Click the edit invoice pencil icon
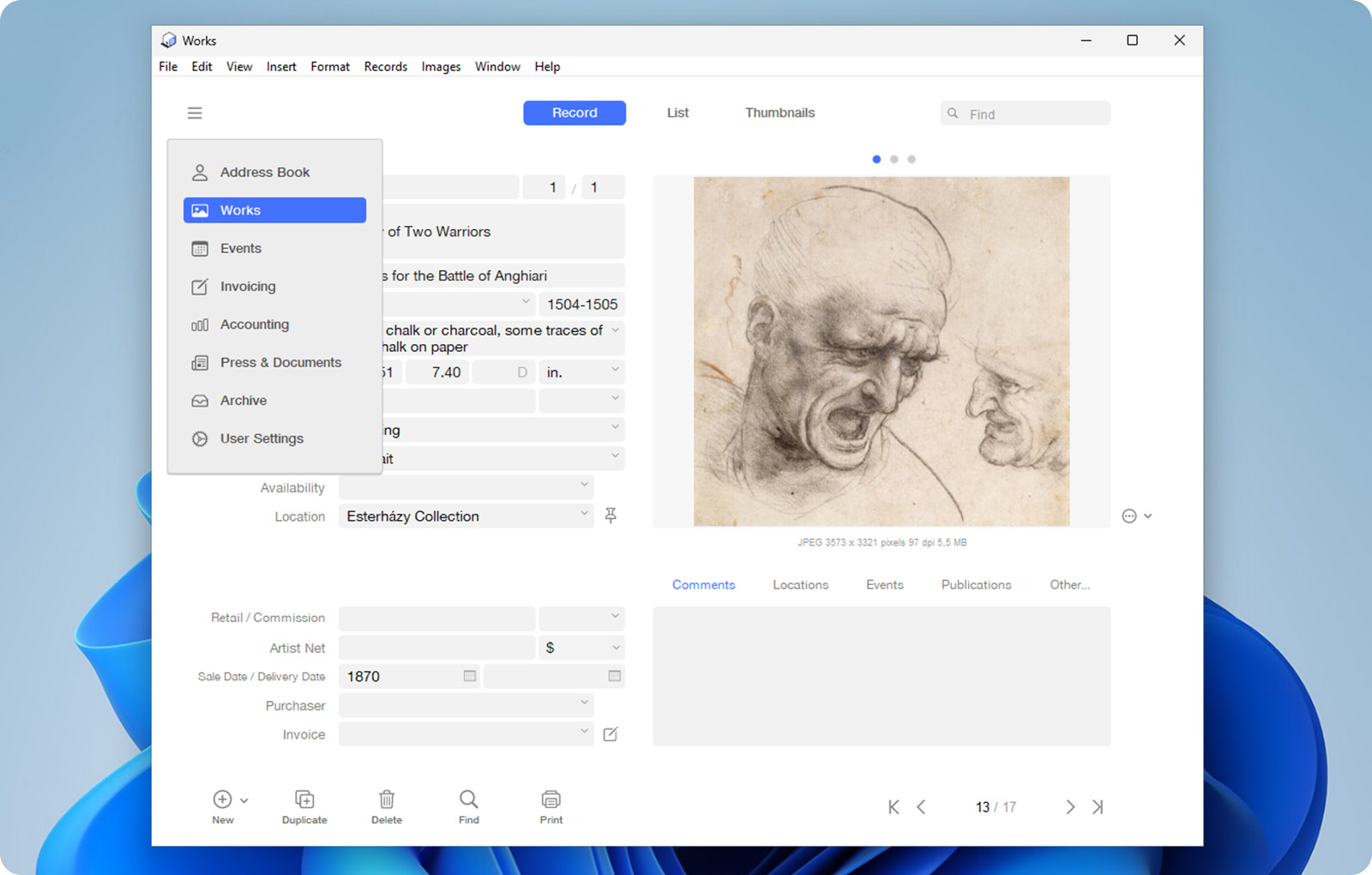Screen dimensions: 1372x875 click(611, 734)
